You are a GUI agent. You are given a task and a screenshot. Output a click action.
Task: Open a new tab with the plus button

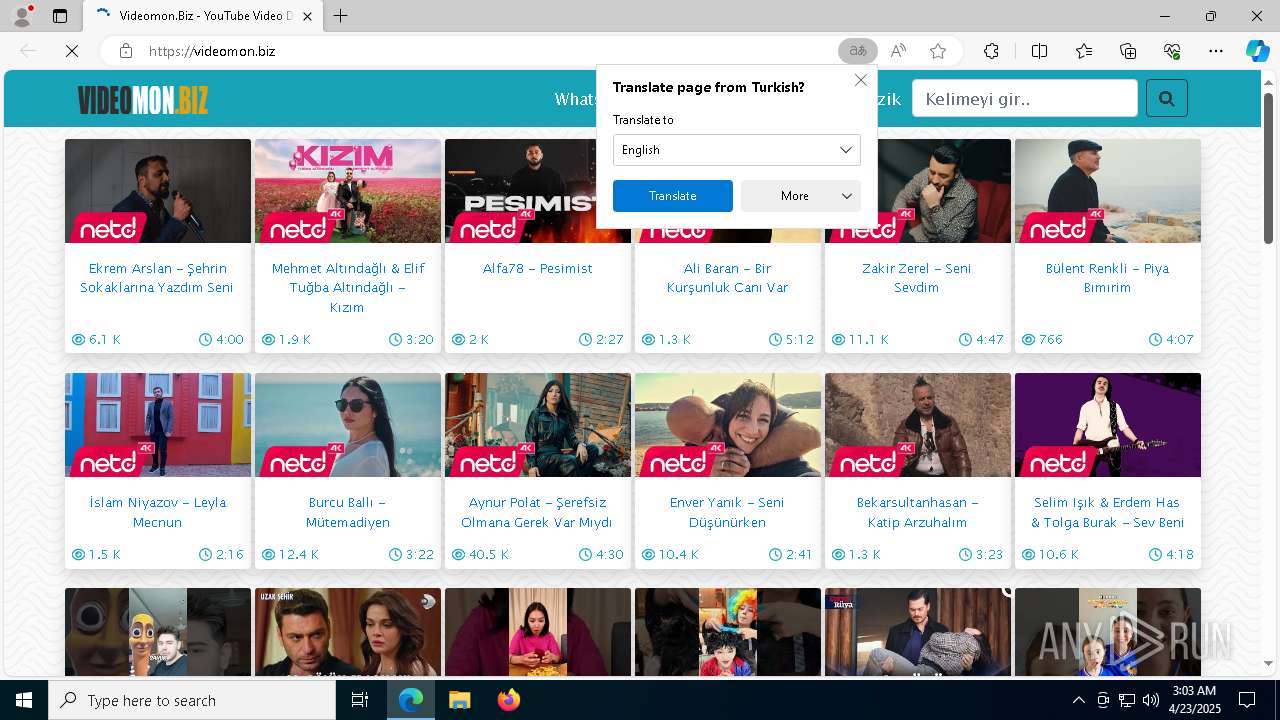click(x=341, y=16)
